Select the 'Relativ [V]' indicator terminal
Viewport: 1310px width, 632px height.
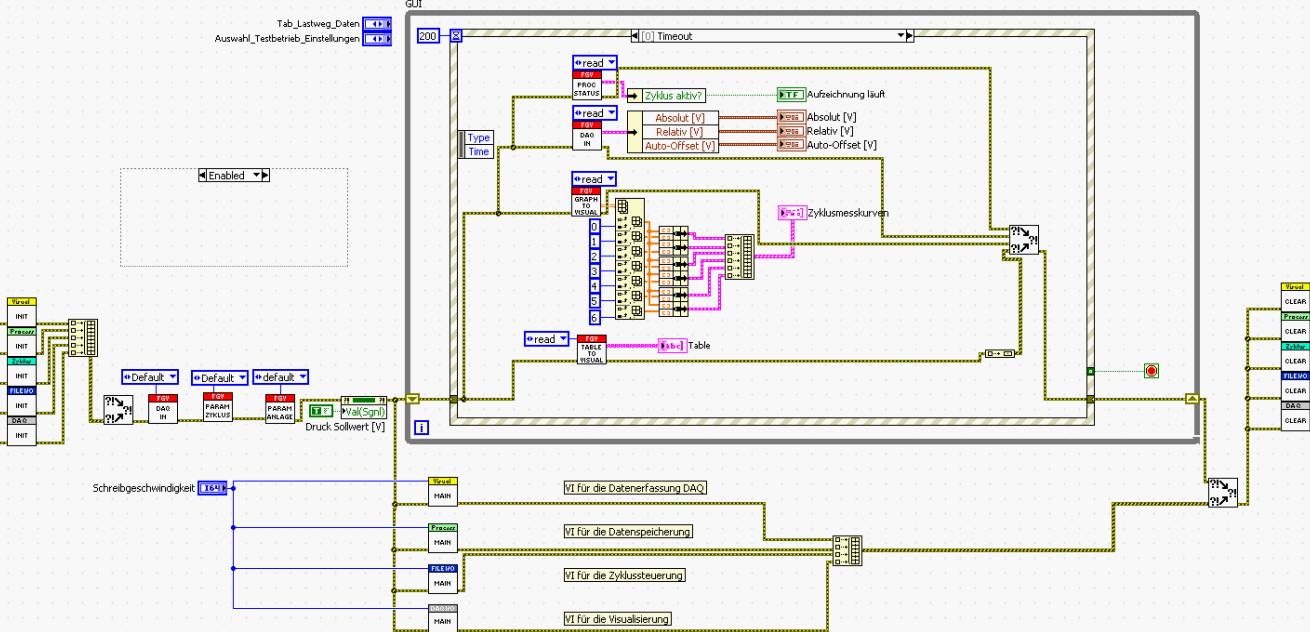coord(791,131)
